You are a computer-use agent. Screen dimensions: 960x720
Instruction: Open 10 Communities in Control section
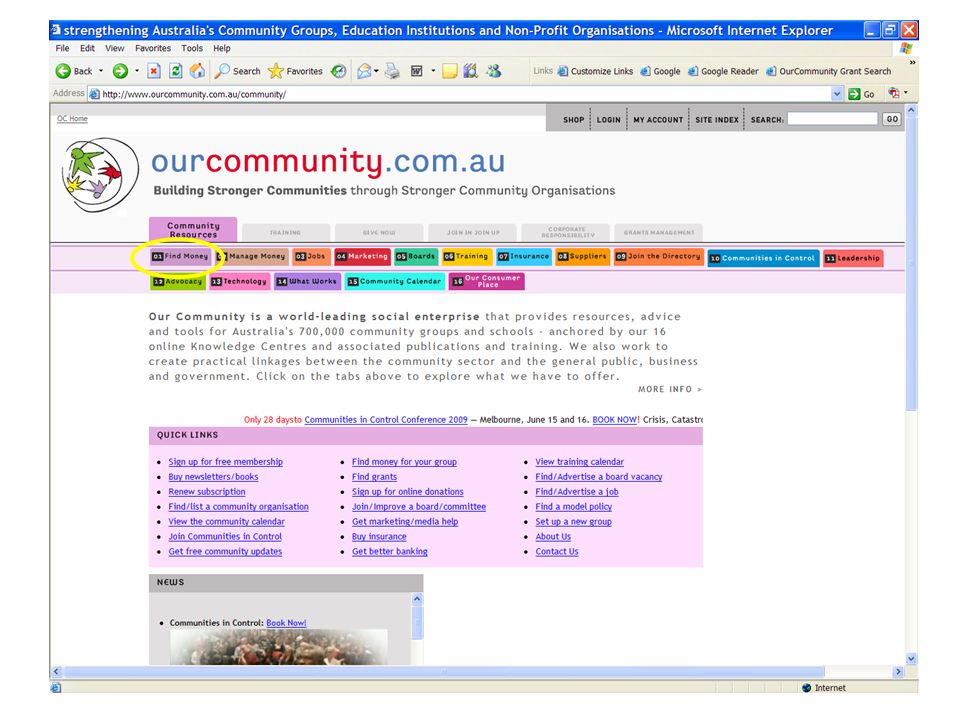point(763,258)
